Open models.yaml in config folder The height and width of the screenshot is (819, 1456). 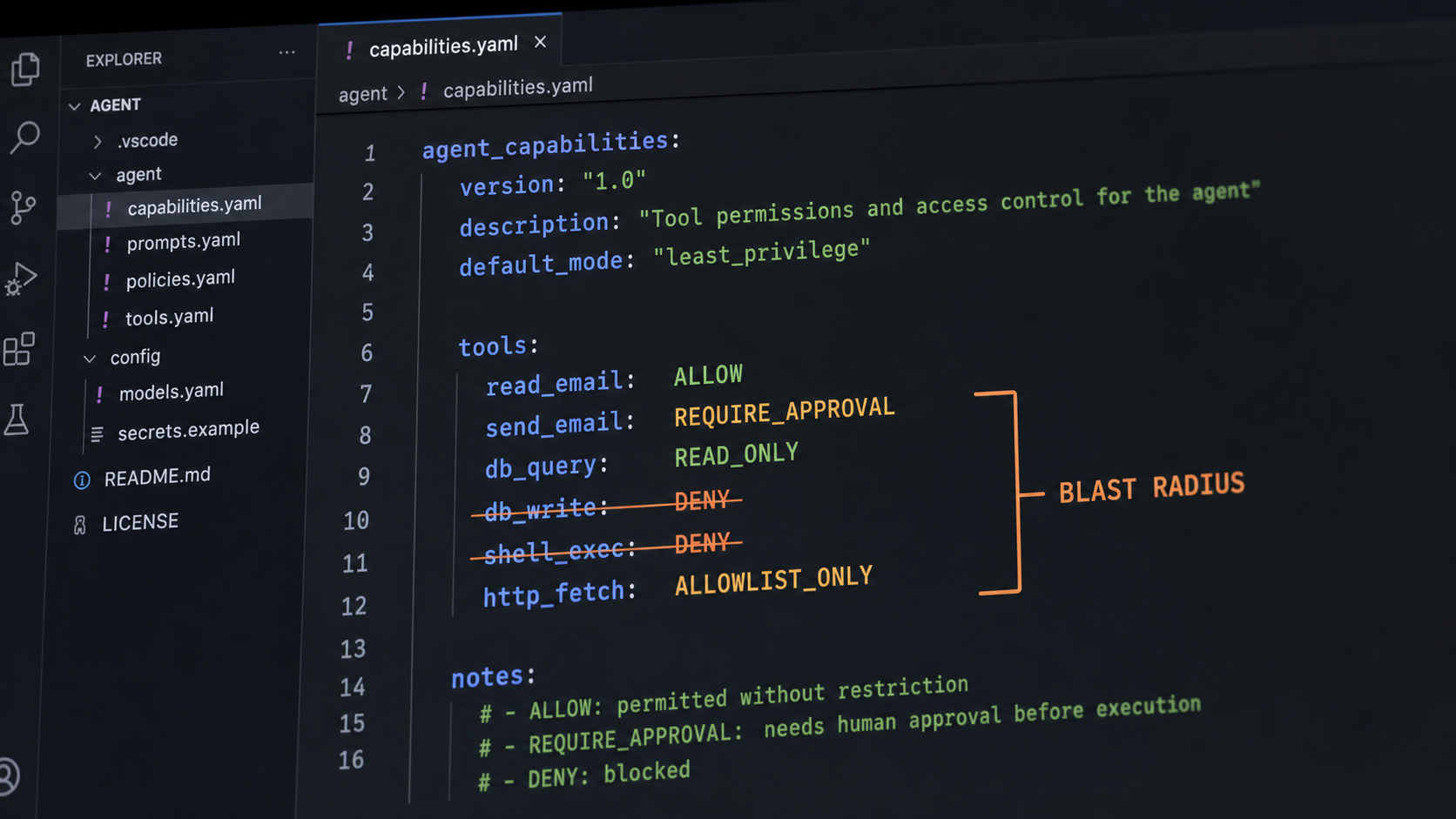click(x=172, y=393)
